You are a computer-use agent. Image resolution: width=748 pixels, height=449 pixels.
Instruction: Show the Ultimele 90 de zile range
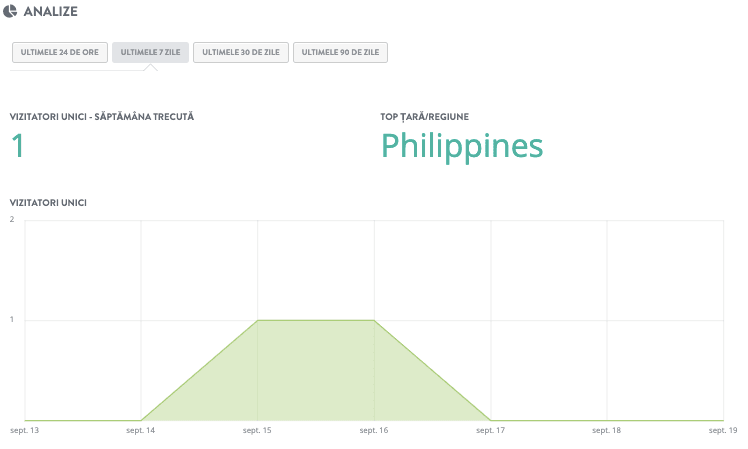tap(340, 52)
